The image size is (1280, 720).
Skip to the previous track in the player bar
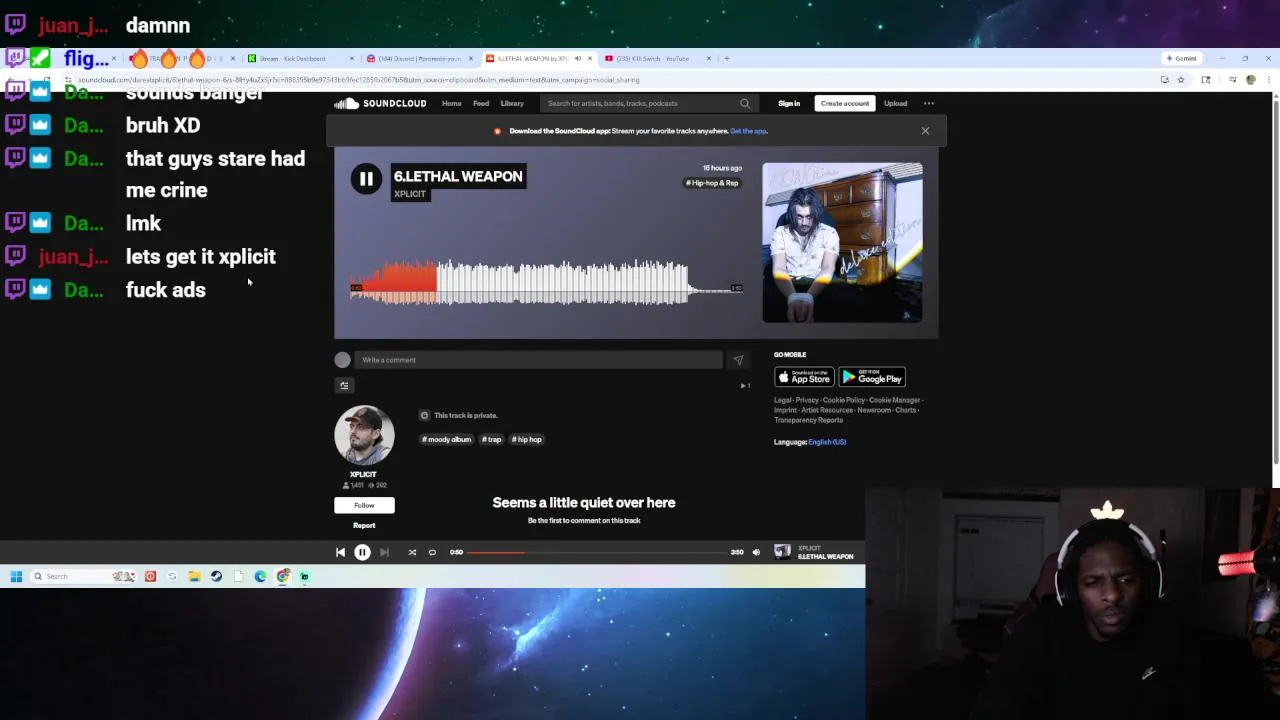click(x=340, y=552)
